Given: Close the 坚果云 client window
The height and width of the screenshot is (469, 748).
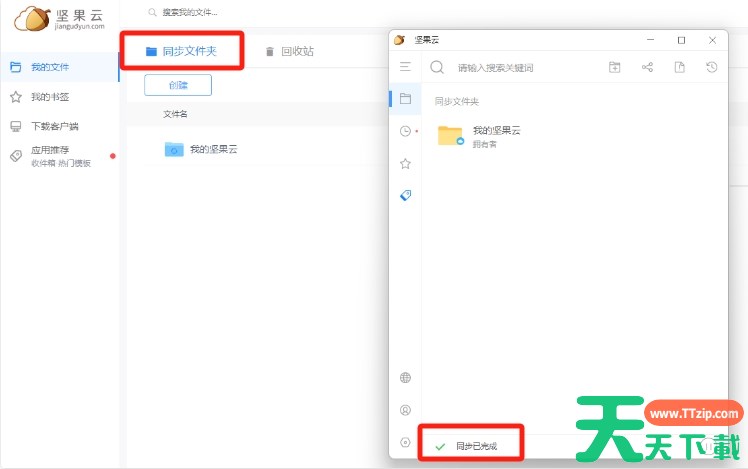Looking at the screenshot, I should point(712,41).
